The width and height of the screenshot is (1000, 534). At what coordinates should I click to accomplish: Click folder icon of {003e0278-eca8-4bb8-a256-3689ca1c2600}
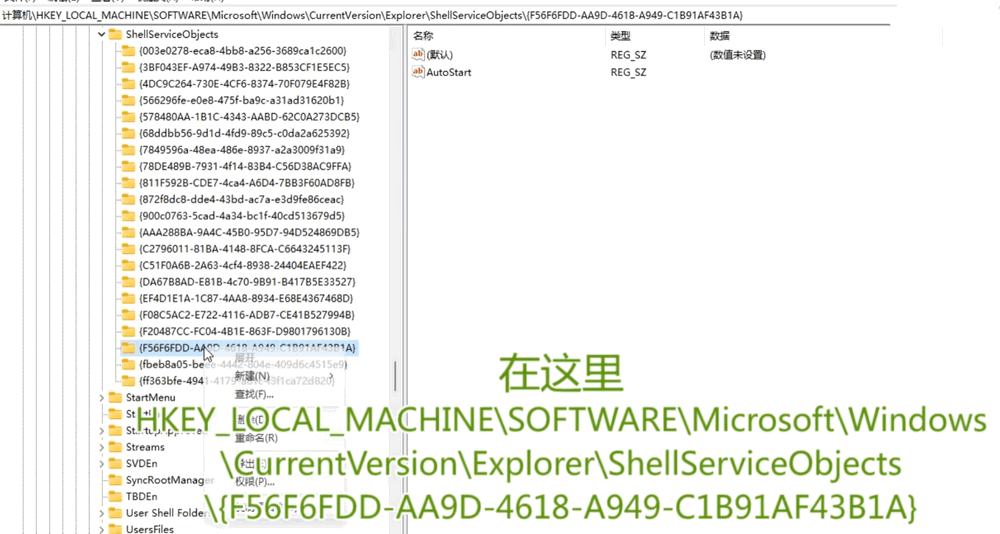click(x=128, y=51)
